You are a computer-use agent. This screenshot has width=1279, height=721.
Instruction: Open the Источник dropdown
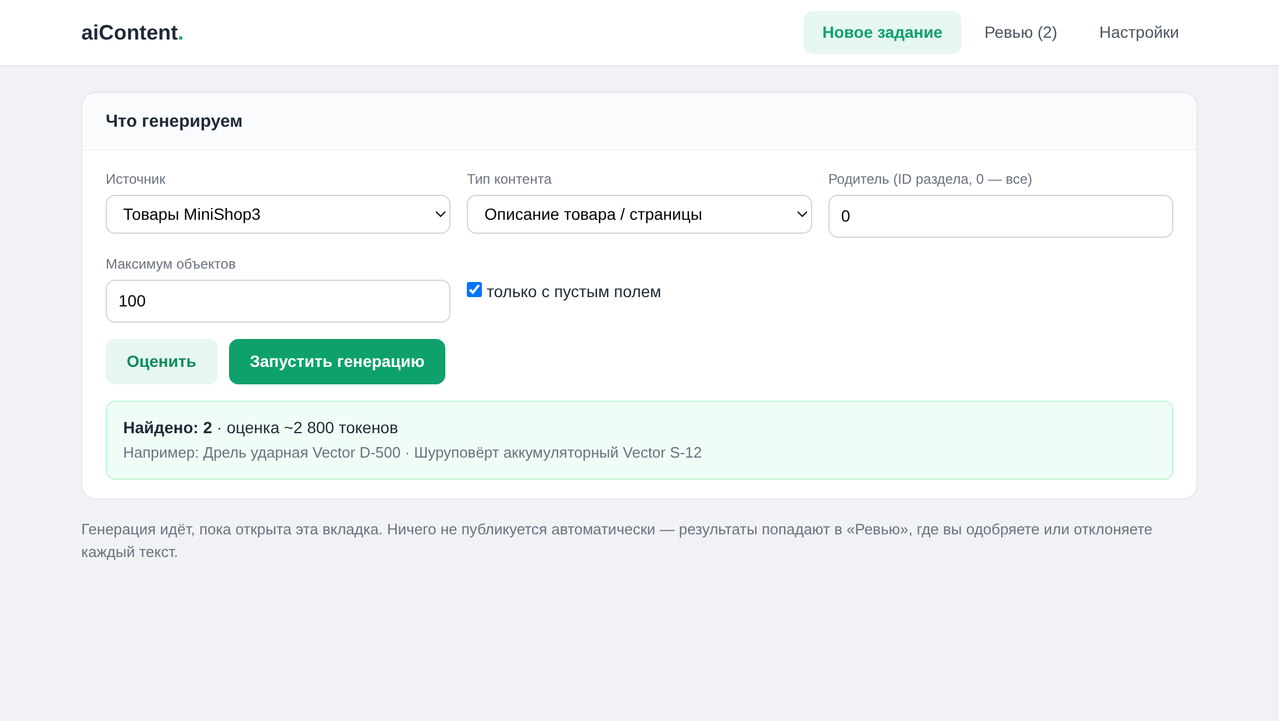click(x=278, y=214)
